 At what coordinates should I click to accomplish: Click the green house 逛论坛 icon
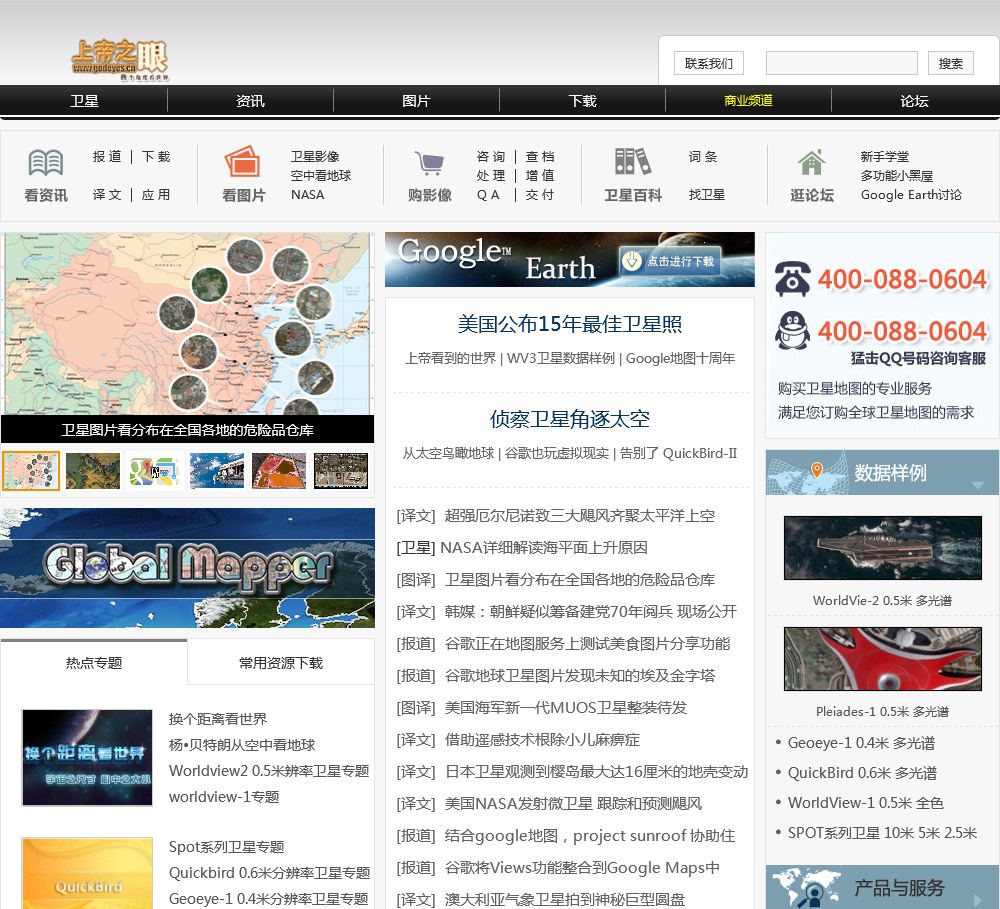[811, 163]
